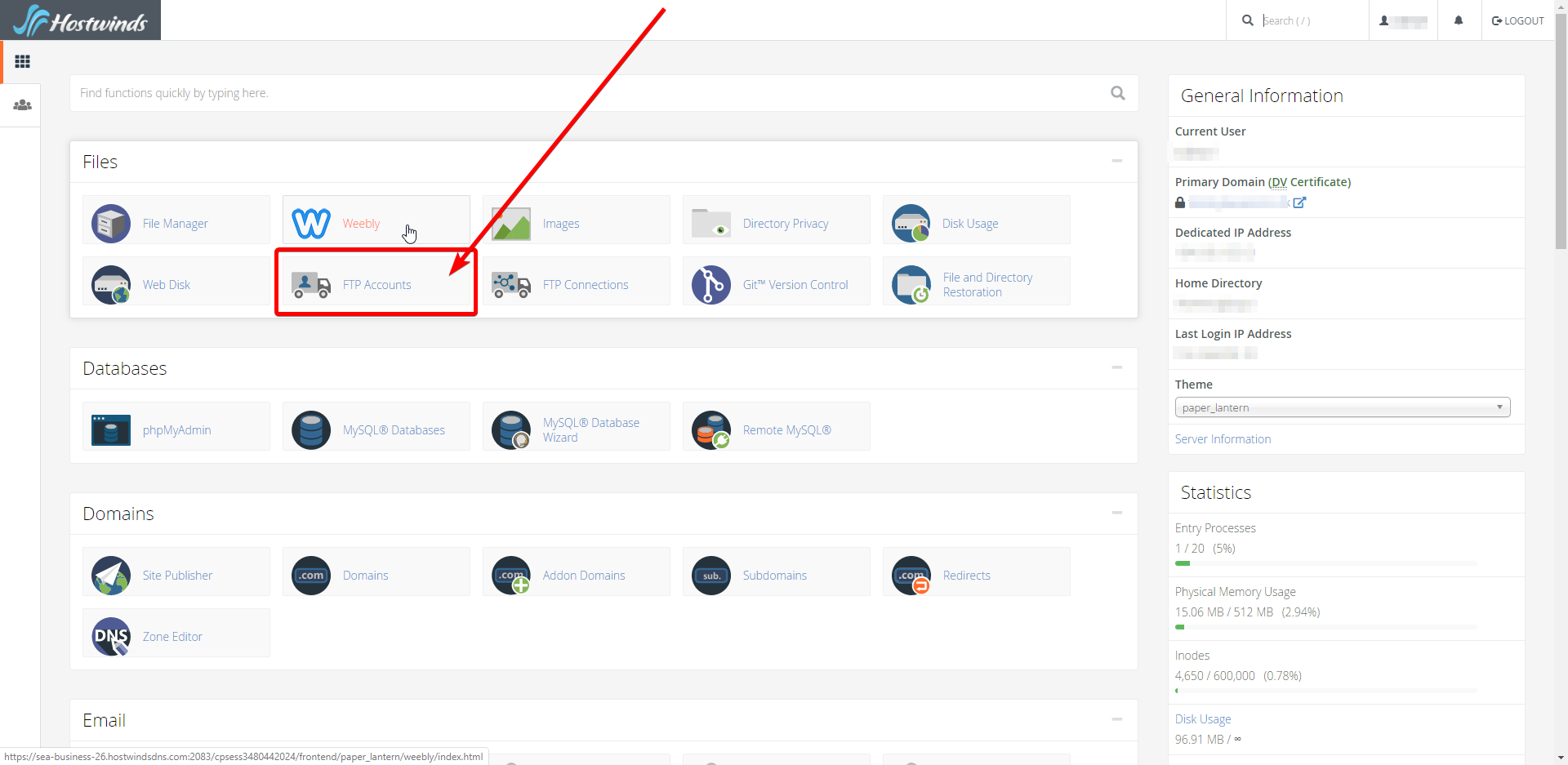1568x765 pixels.
Task: Select the home grid icon in sidebar
Action: [x=22, y=61]
